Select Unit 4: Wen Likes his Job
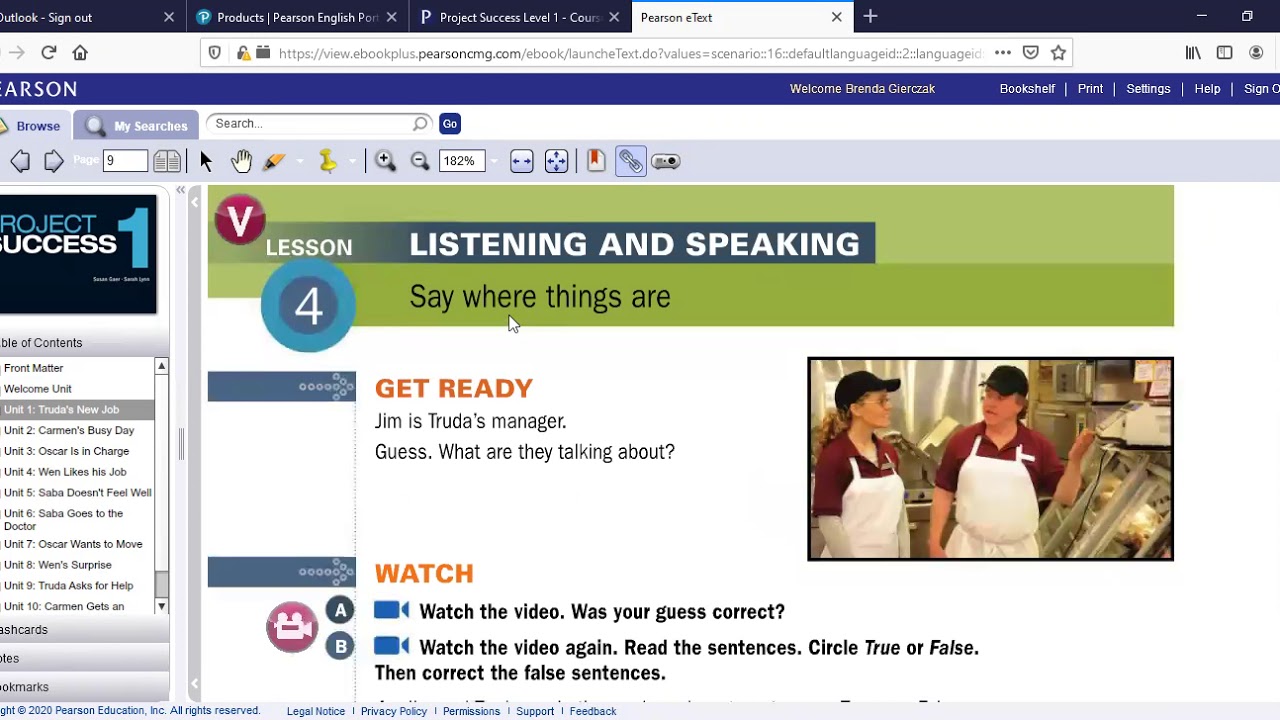1280x720 pixels. (65, 472)
